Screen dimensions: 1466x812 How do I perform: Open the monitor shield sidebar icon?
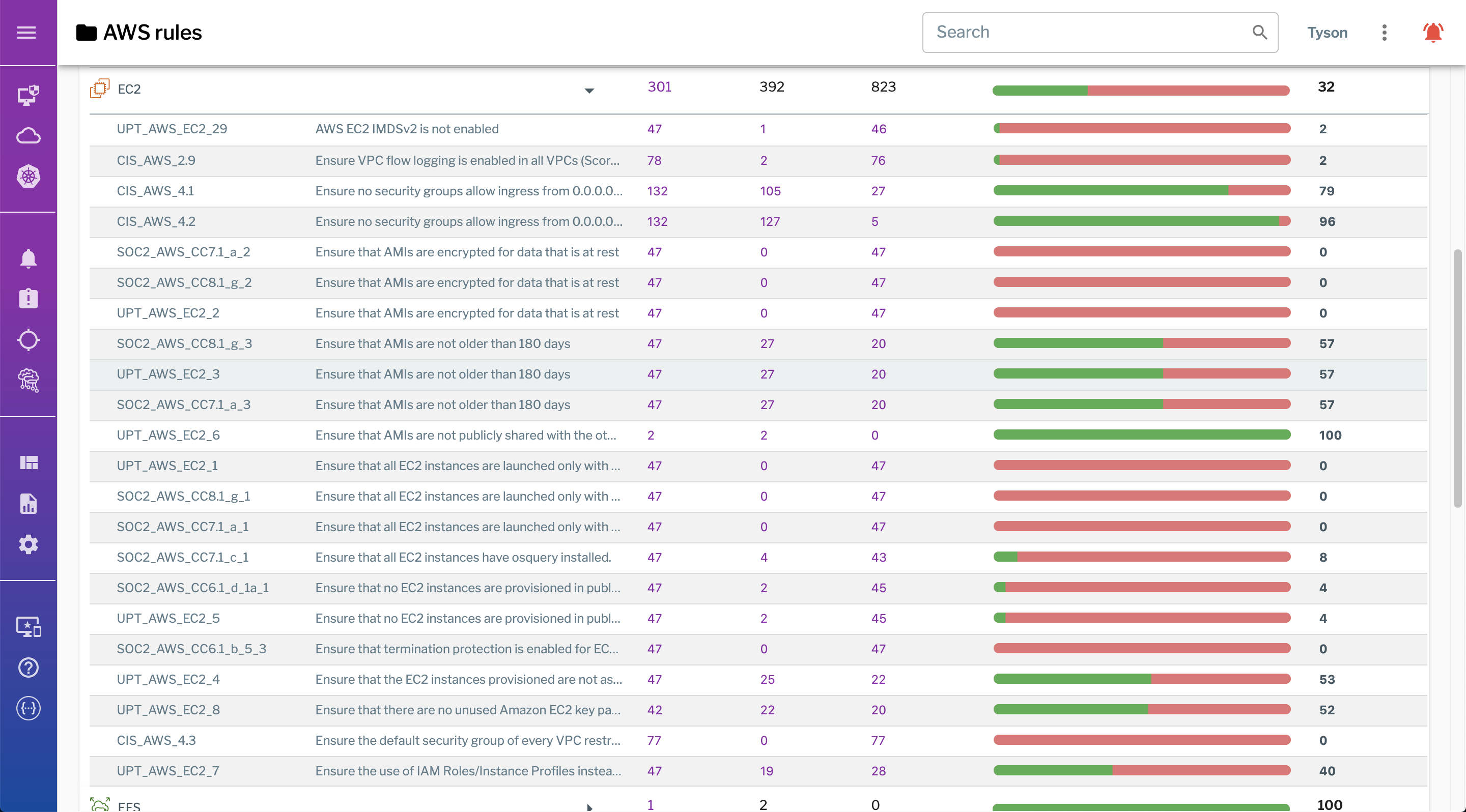28,95
